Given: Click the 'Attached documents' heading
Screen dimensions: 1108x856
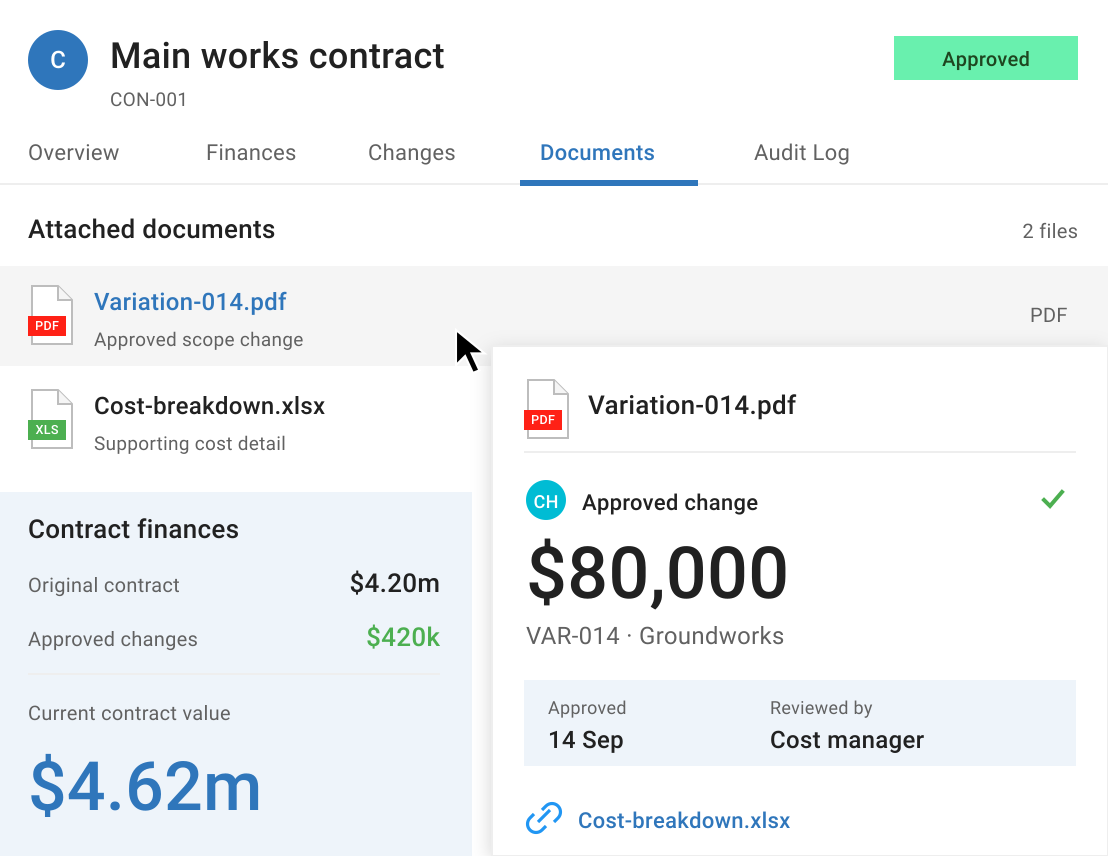Looking at the screenshot, I should click(151, 230).
